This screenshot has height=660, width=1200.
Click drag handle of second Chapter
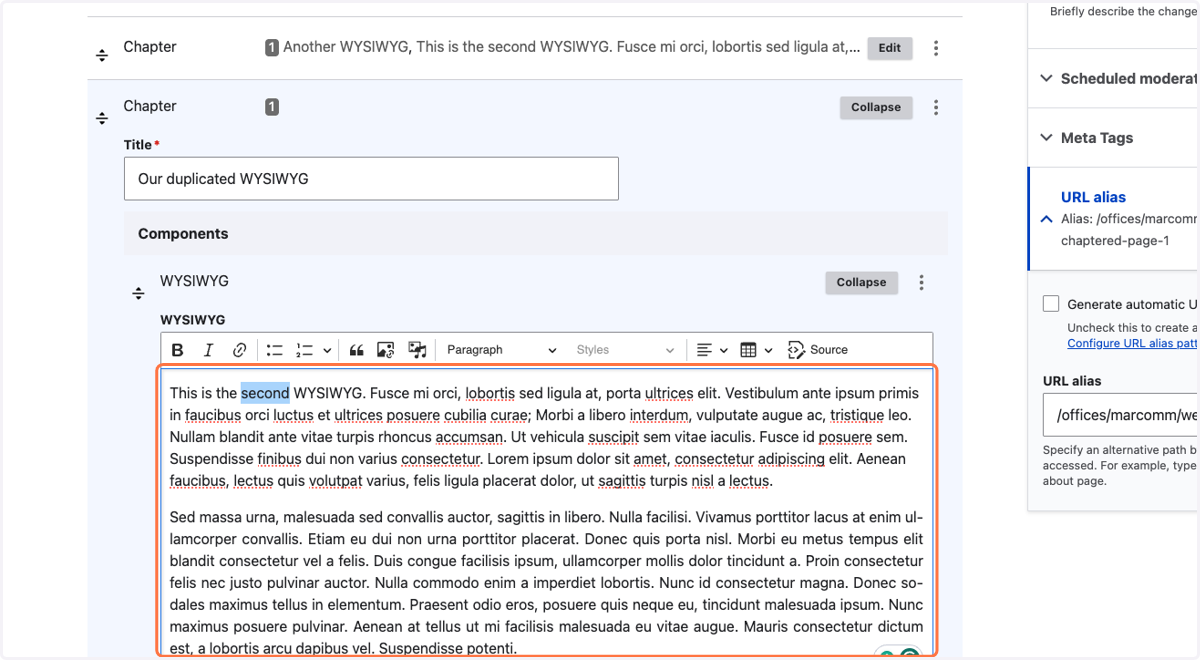[x=102, y=118]
